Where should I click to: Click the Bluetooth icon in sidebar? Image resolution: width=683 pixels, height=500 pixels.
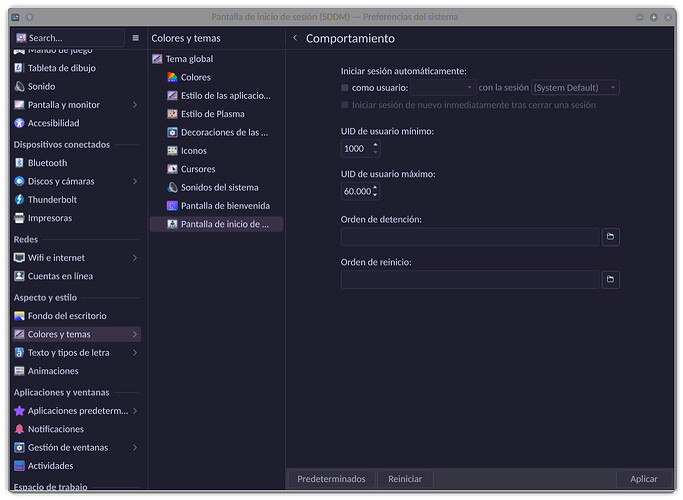20,163
